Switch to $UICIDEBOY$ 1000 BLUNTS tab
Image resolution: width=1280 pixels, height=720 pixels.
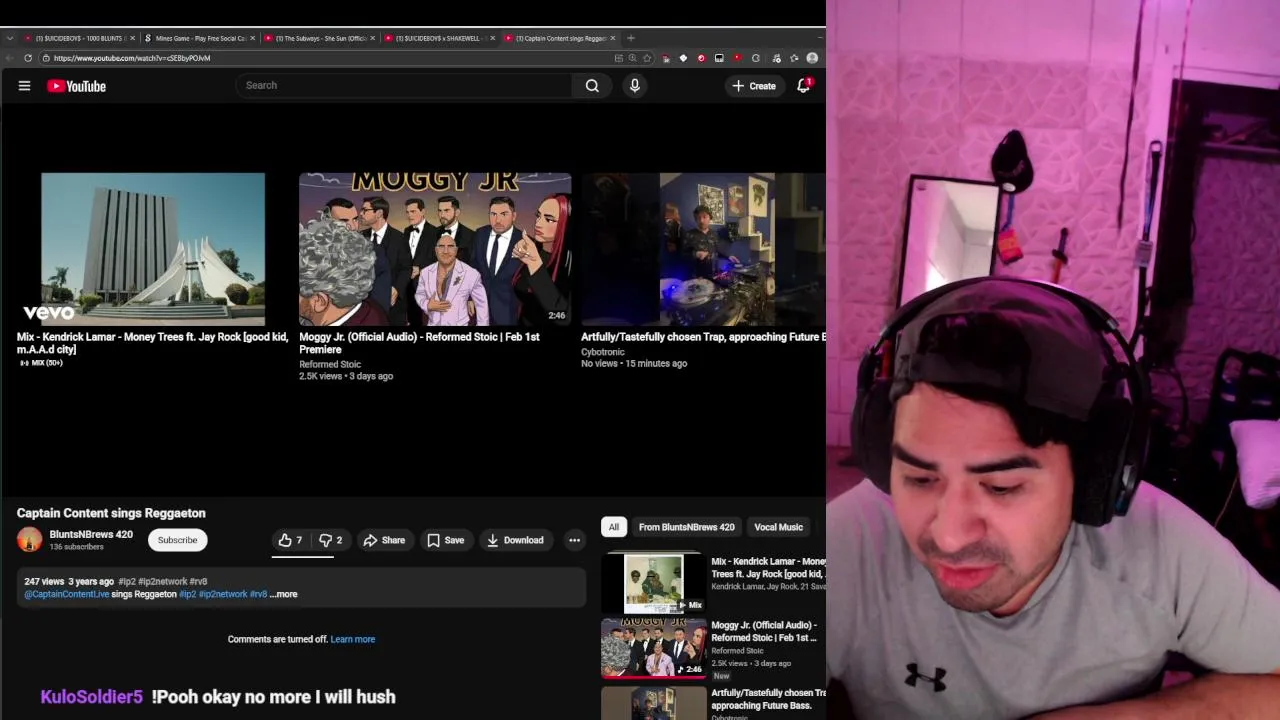pos(78,38)
